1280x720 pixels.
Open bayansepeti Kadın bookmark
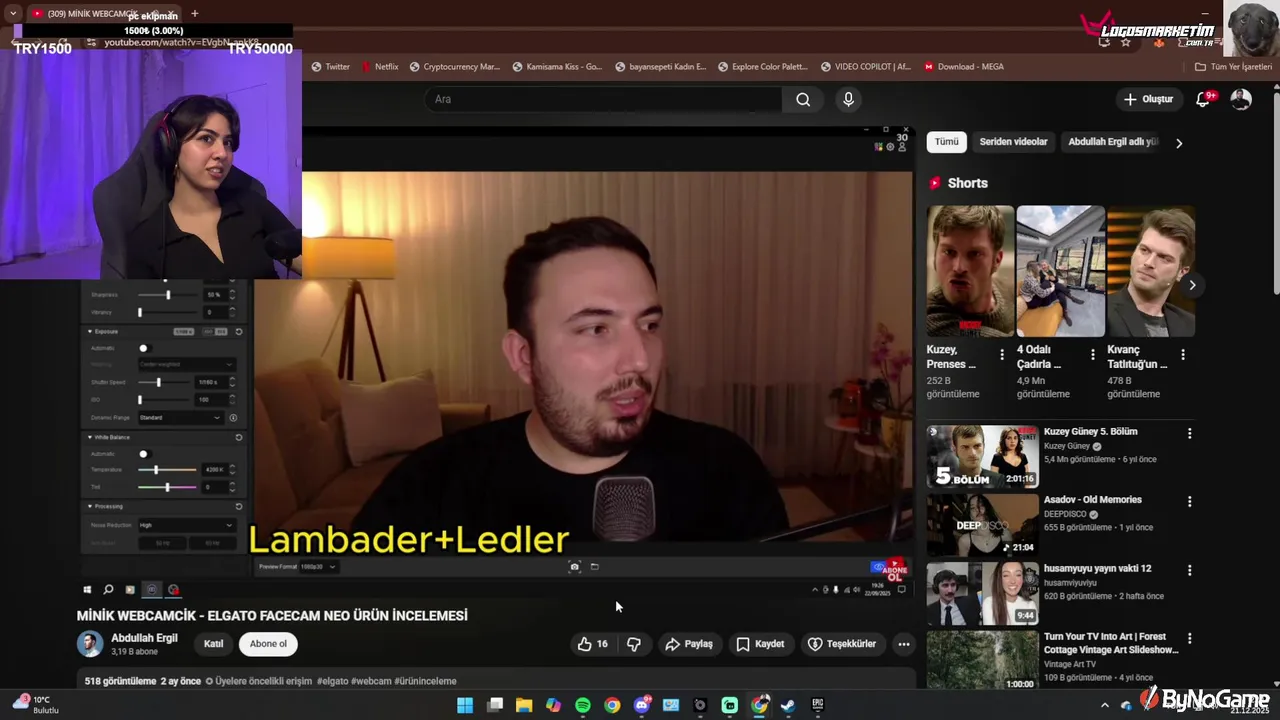click(x=660, y=67)
